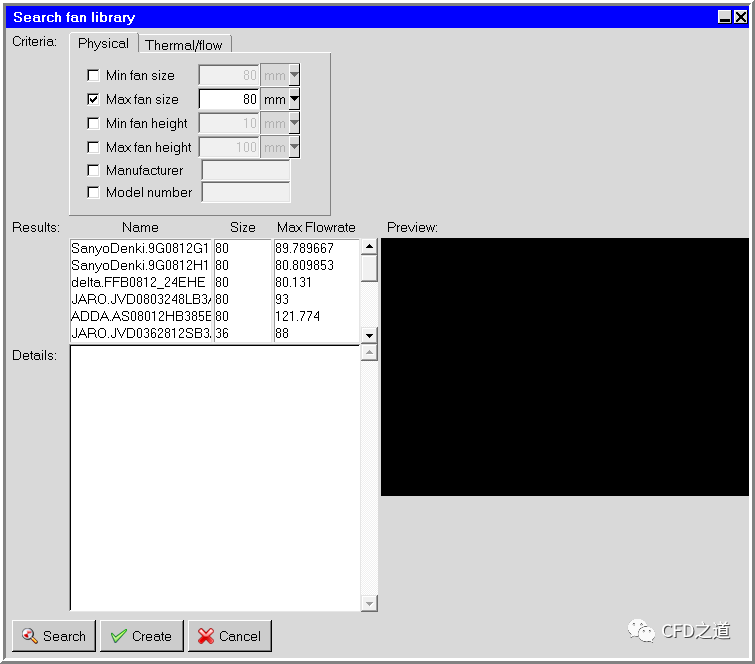The height and width of the screenshot is (664, 755).
Task: Switch to the Thermal/flow tab
Action: pyautogui.click(x=185, y=45)
